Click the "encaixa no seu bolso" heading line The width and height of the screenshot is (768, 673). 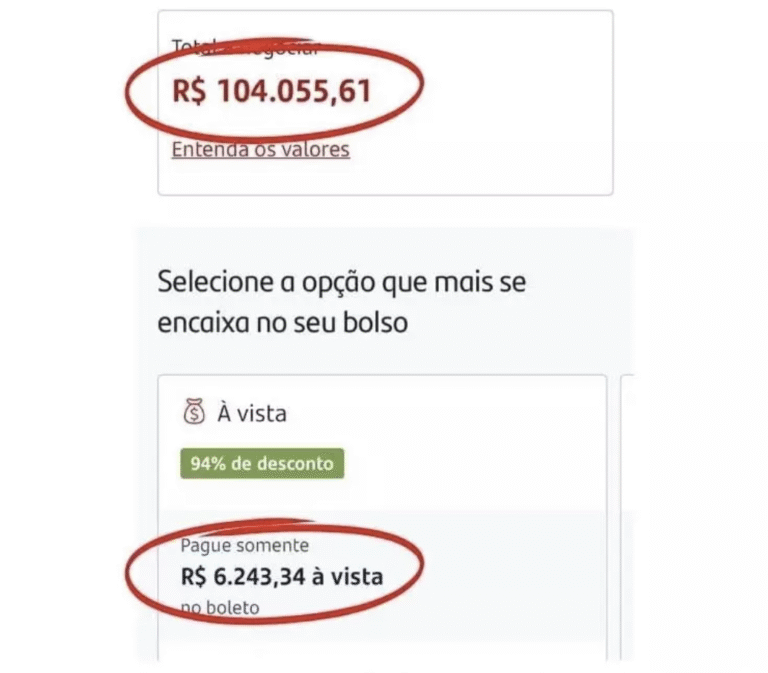283,324
